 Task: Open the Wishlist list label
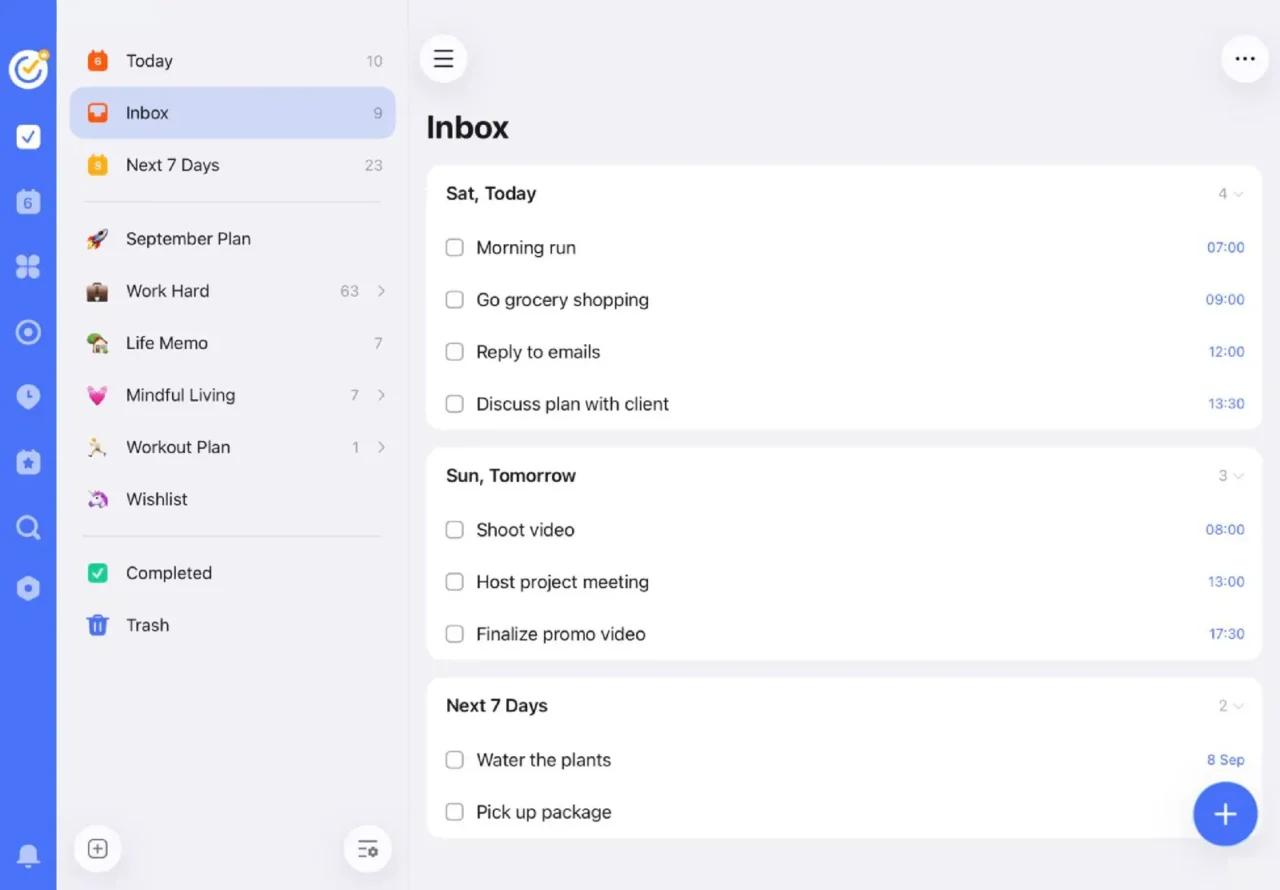coord(157,499)
